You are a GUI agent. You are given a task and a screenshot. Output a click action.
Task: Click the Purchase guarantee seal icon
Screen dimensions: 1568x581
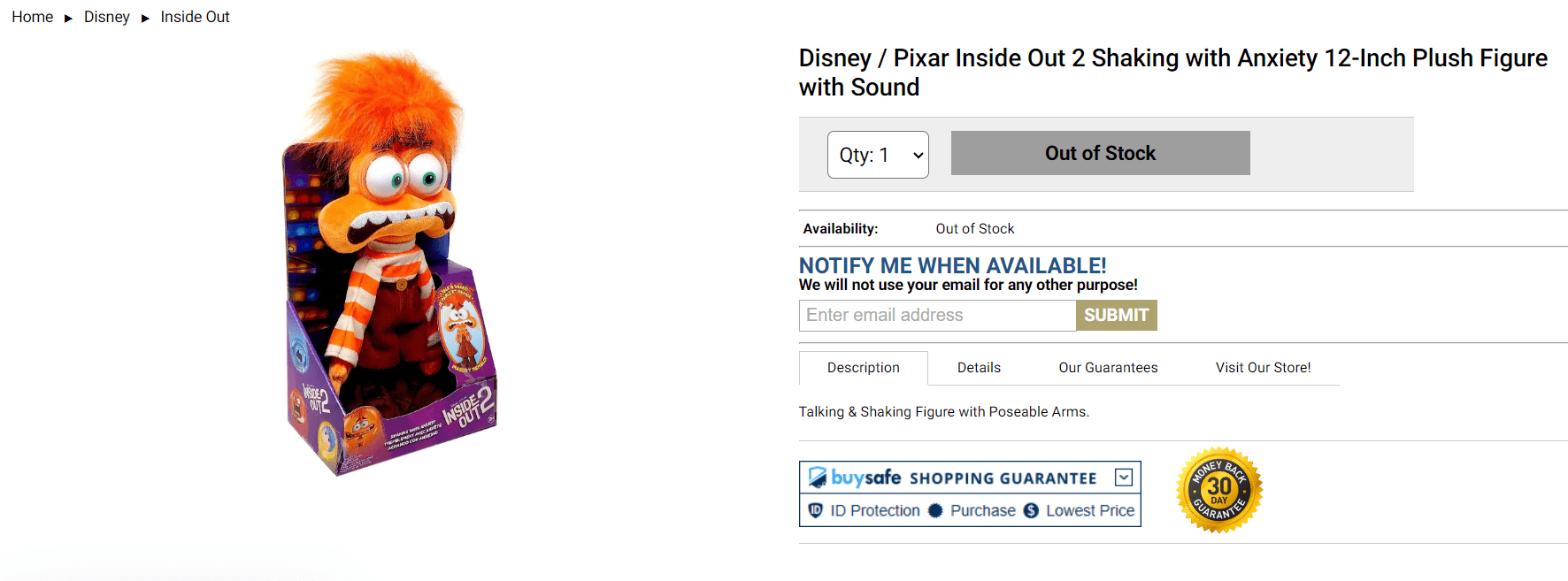(x=935, y=510)
